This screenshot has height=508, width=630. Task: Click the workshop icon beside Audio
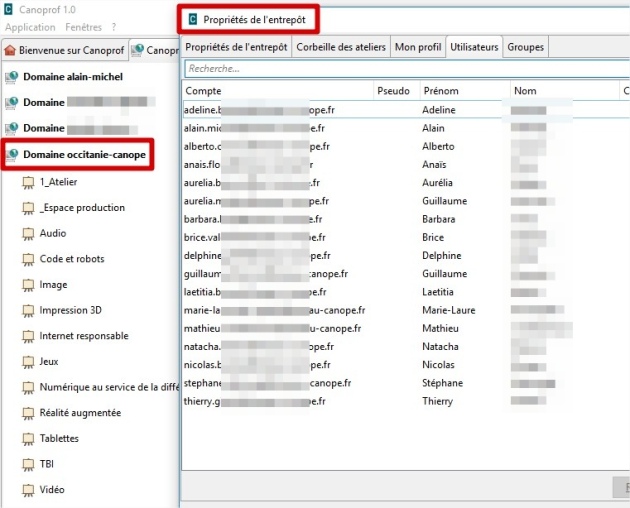click(x=28, y=234)
